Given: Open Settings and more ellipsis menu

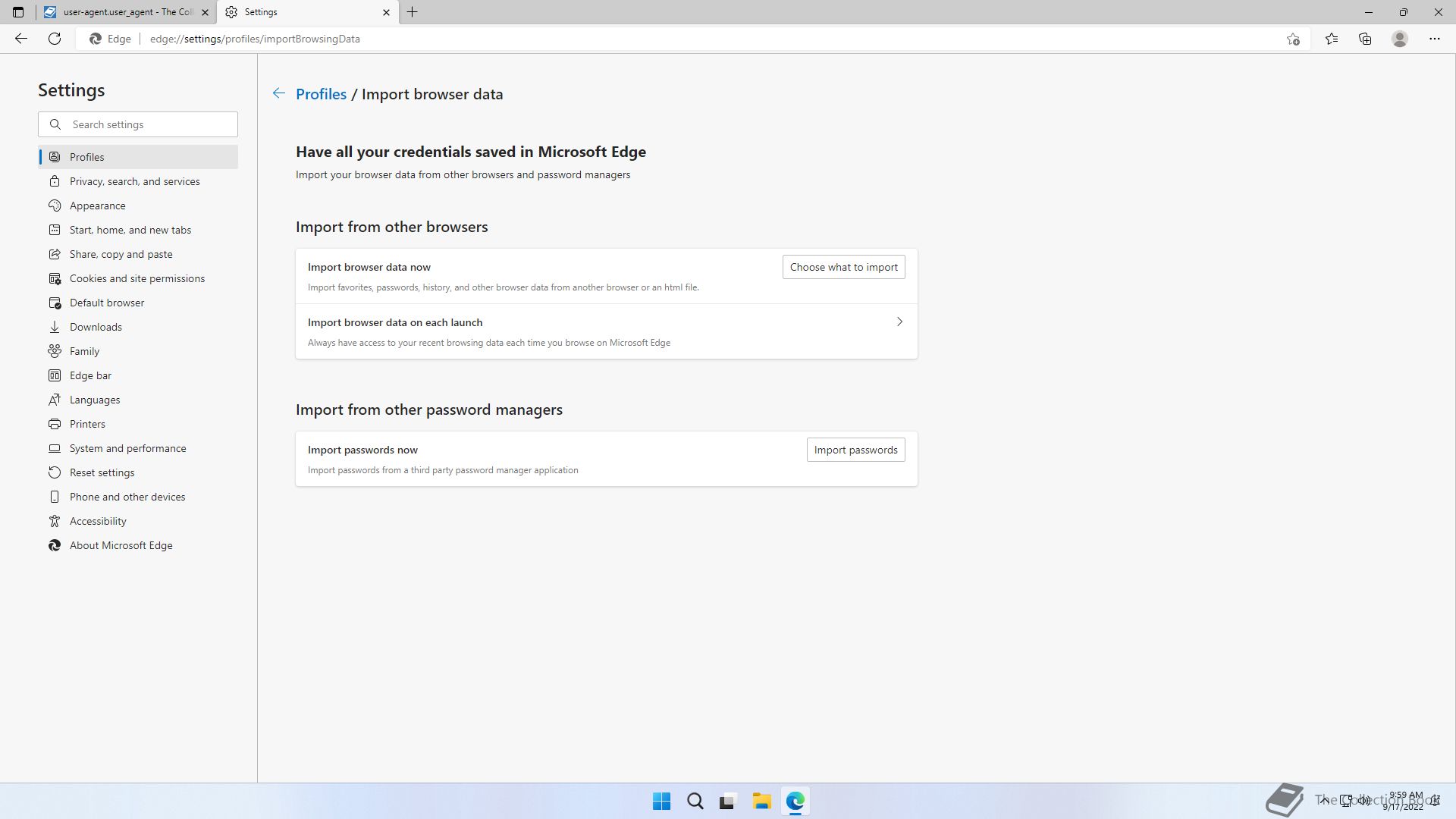Looking at the screenshot, I should [1435, 39].
